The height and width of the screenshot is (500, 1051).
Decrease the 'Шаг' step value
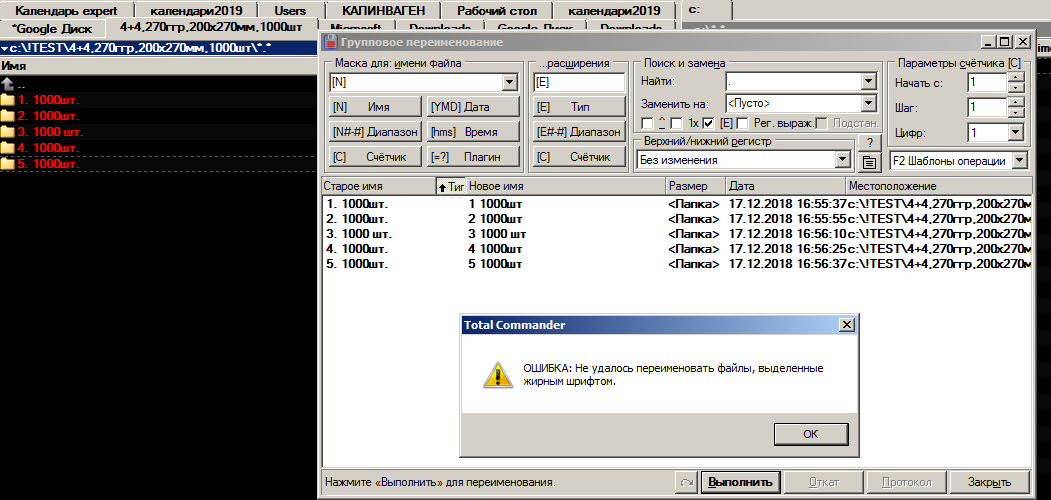click(x=1016, y=113)
